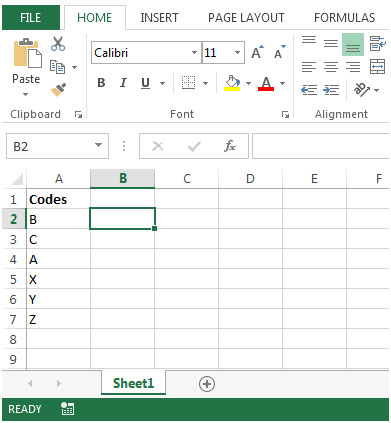Click the macro recording status bar icon
Screen dimensions: 391x423
pyautogui.click(x=68, y=409)
